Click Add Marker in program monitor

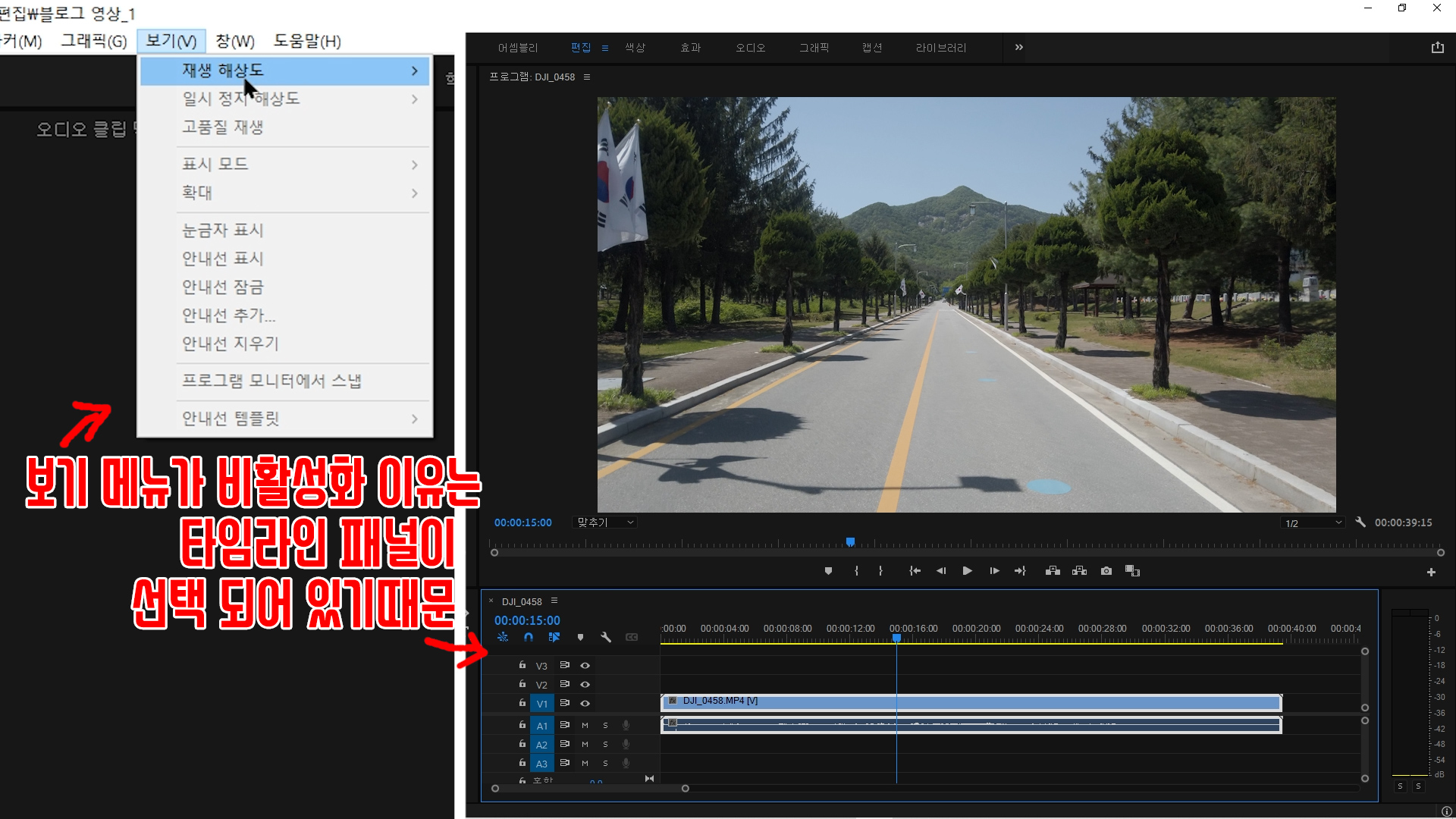tap(828, 571)
